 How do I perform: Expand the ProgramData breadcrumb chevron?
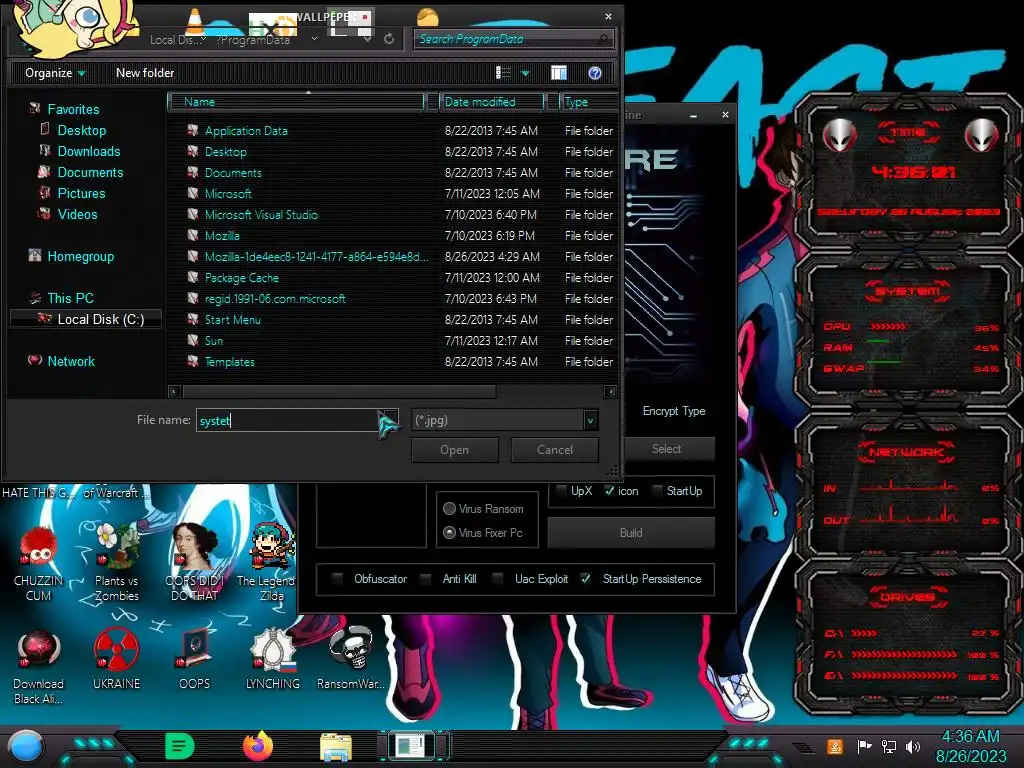pyautogui.click(x=314, y=39)
